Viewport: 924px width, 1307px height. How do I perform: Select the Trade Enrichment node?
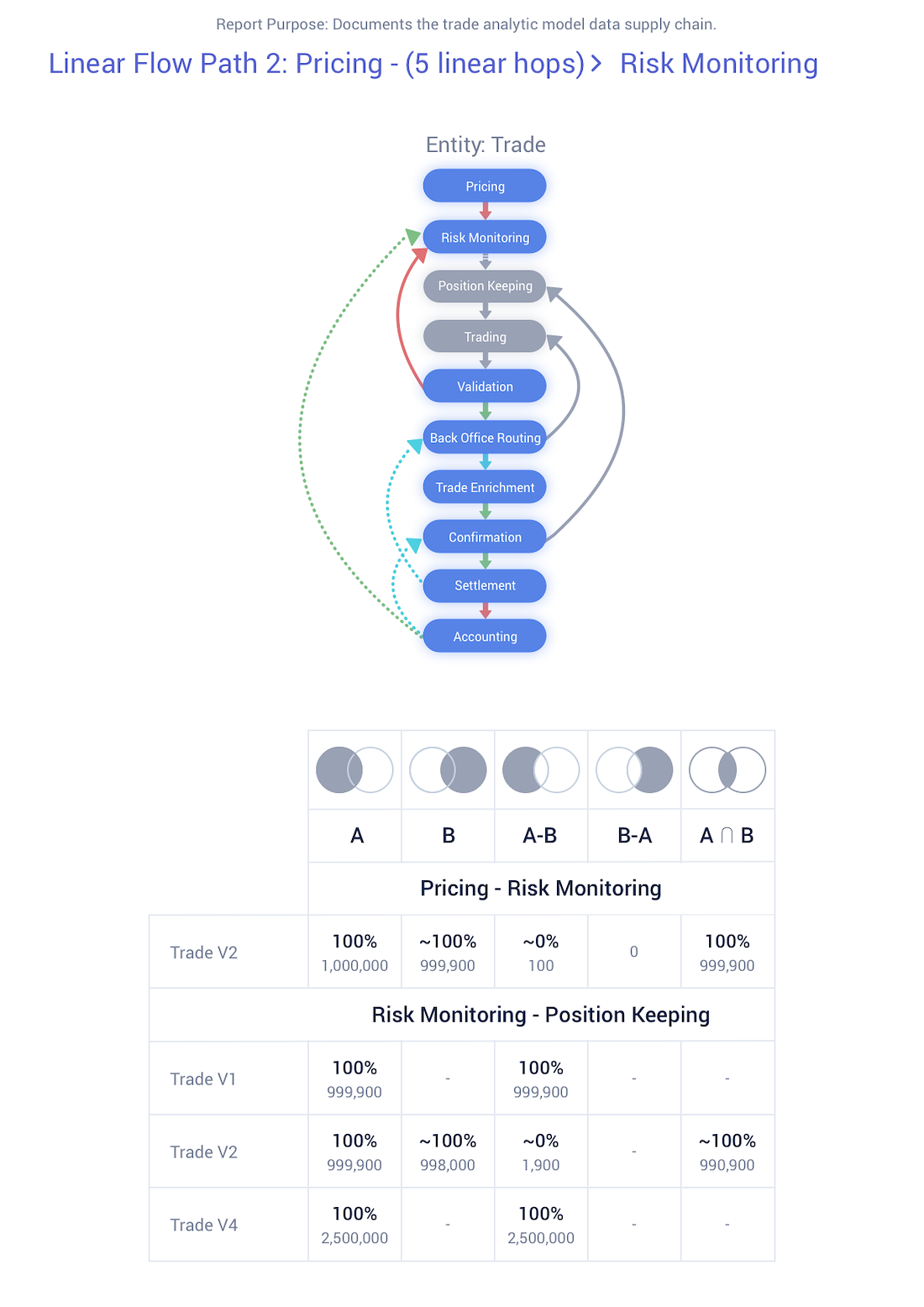click(x=485, y=486)
